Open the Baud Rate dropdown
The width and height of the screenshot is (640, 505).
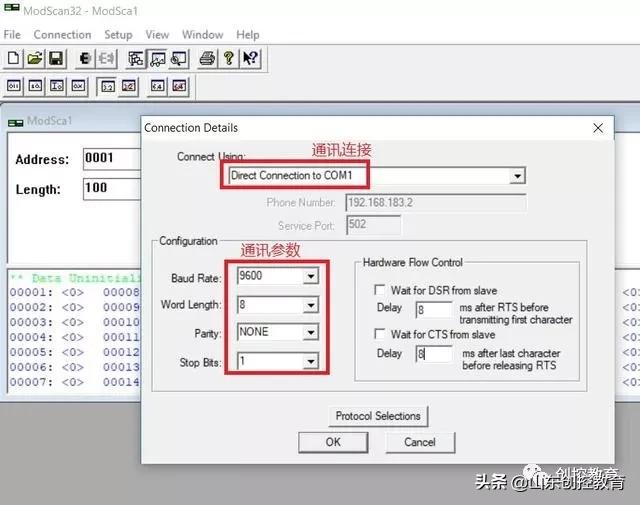click(x=310, y=275)
